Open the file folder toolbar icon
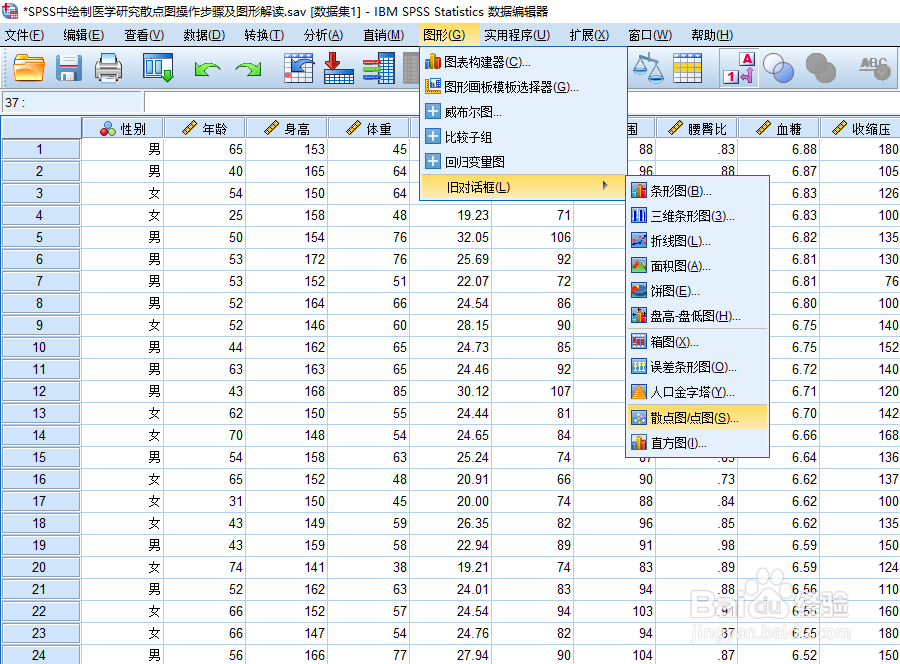This screenshot has width=900, height=664. click(29, 68)
